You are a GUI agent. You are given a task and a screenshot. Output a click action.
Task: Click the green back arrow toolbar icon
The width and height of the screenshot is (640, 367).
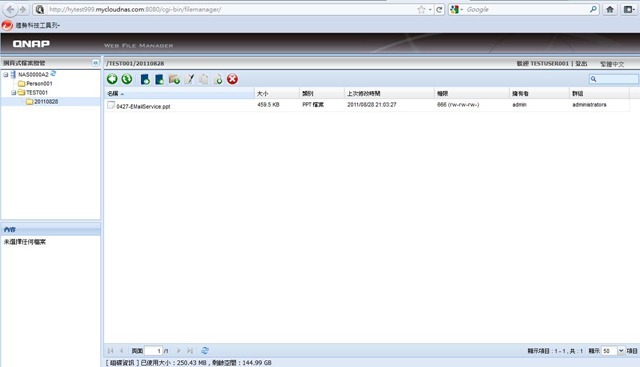pos(112,79)
